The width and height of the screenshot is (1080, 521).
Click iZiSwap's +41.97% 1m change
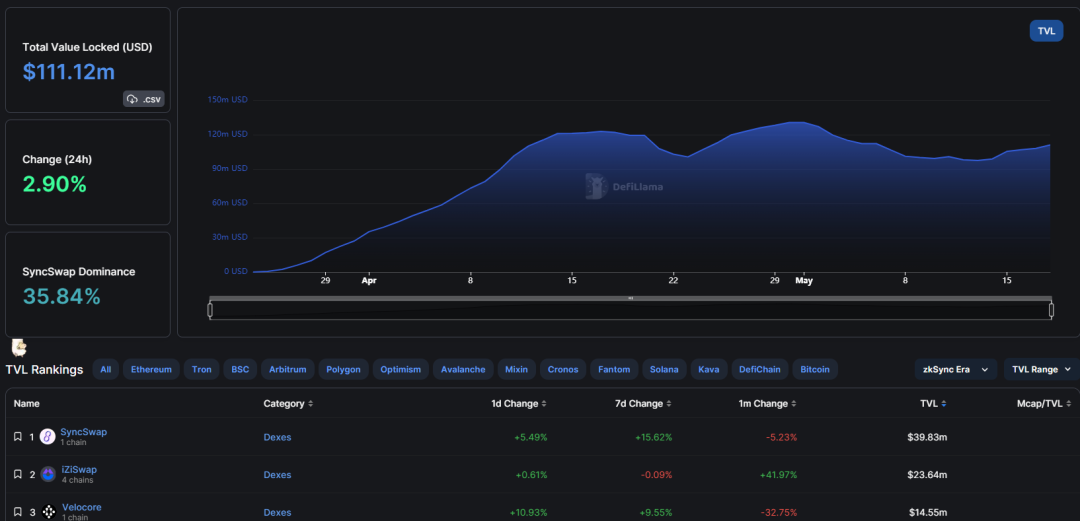click(x=778, y=475)
